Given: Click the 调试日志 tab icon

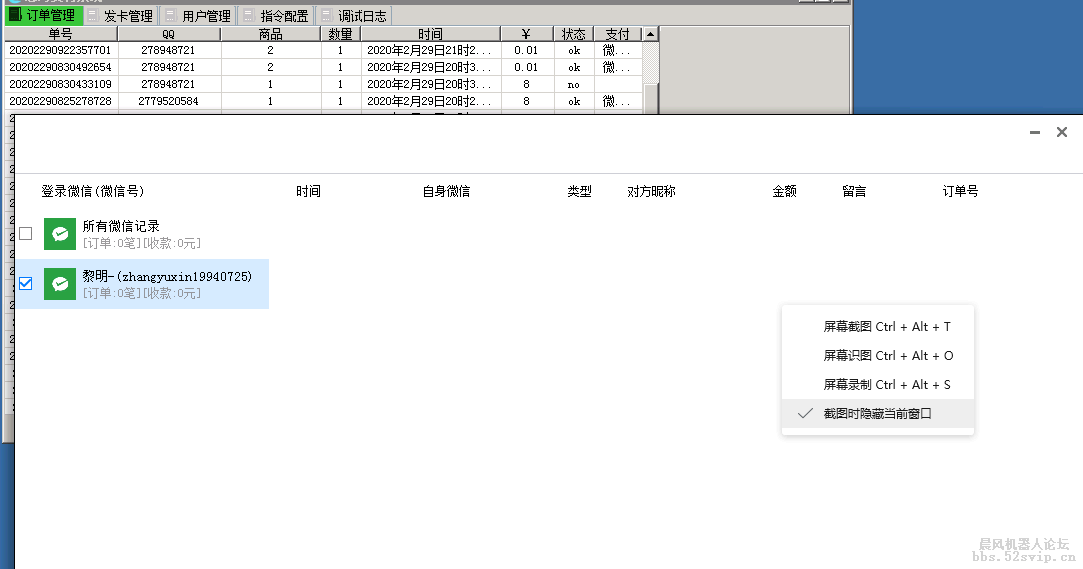Looking at the screenshot, I should [327, 15].
